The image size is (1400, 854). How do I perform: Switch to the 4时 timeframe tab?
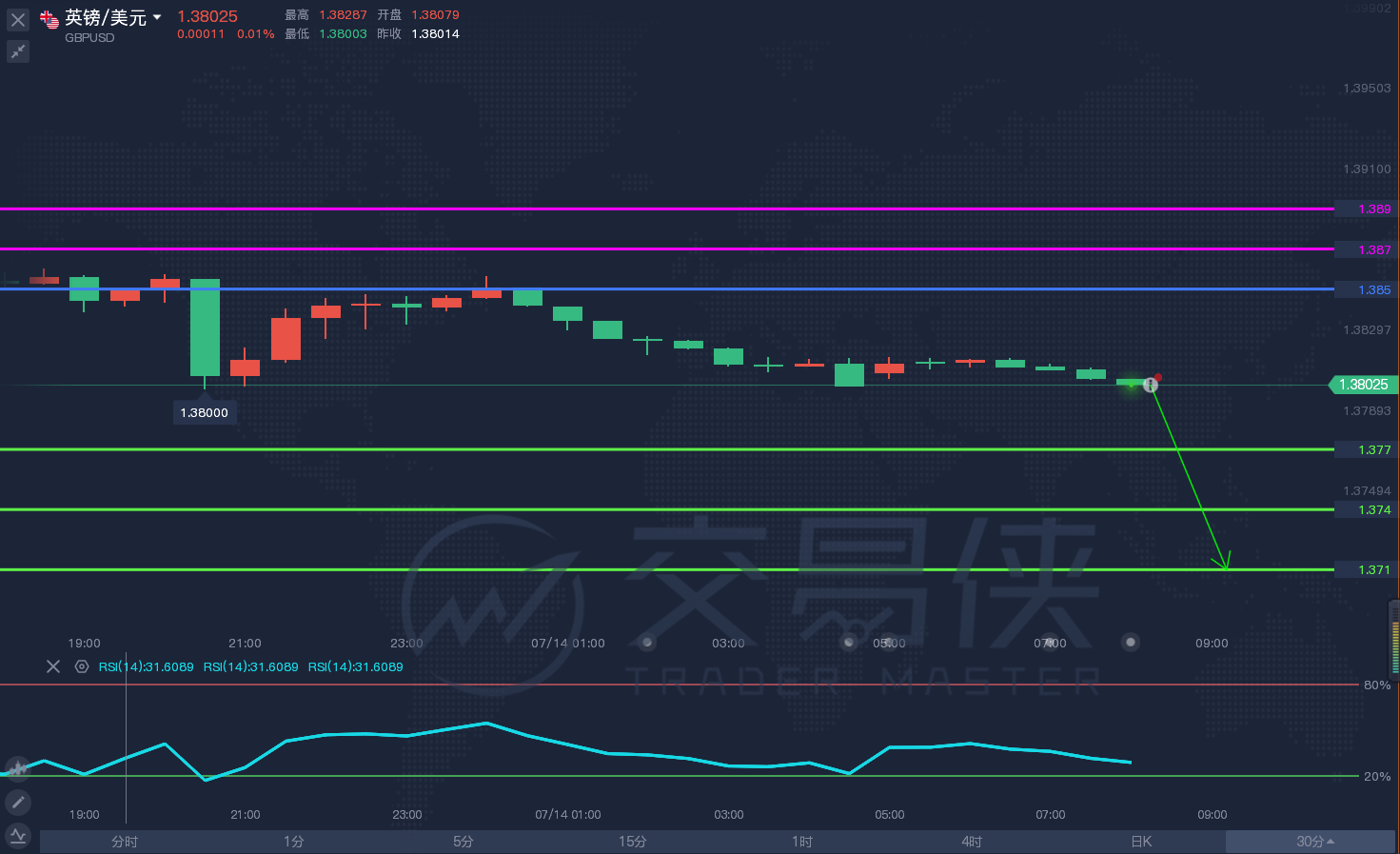pos(972,842)
